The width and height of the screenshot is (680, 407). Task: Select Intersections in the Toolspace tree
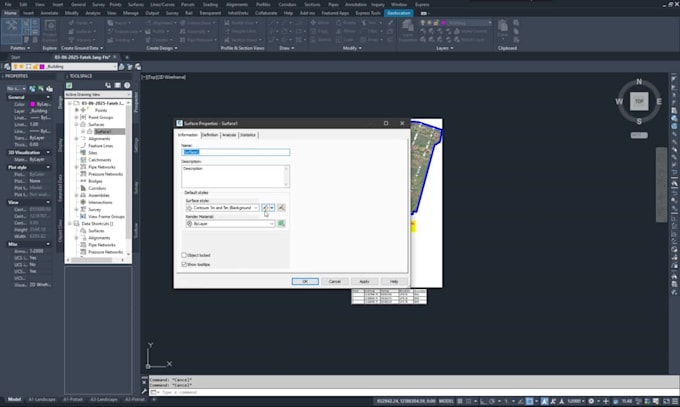coord(100,202)
